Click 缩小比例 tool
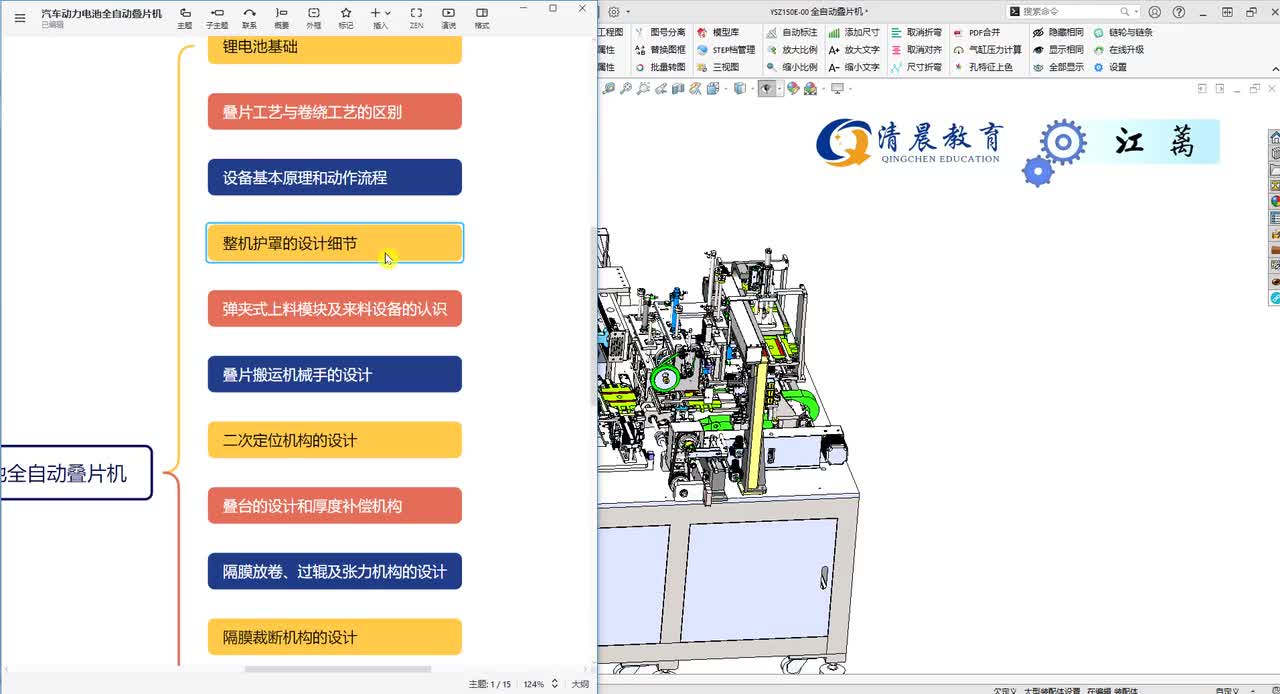 792,67
